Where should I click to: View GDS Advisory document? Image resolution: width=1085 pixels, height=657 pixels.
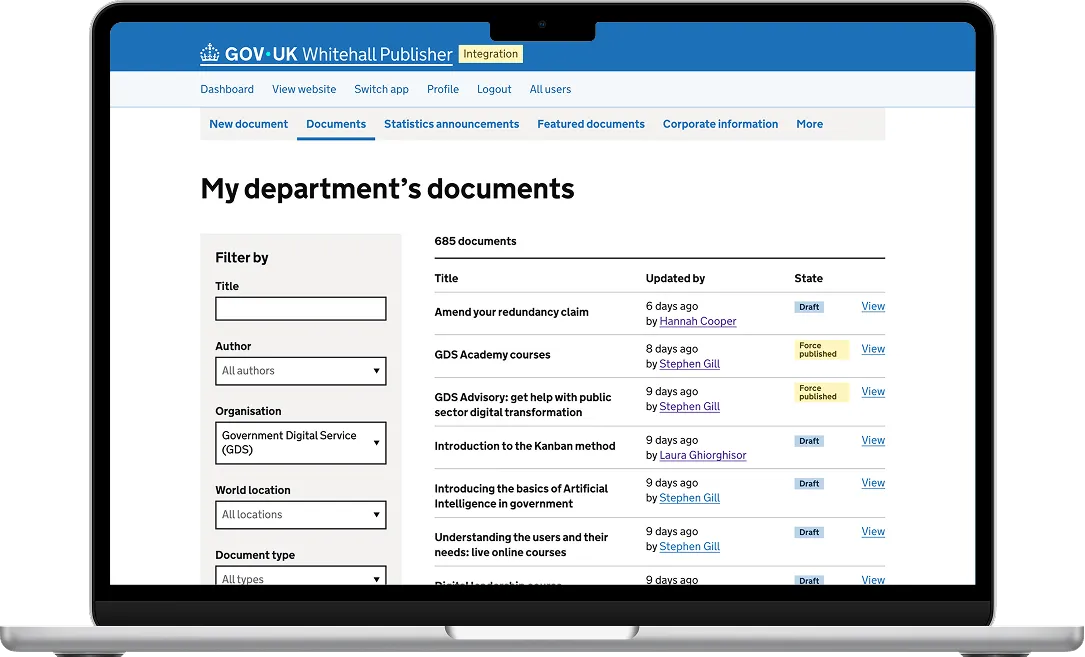873,392
